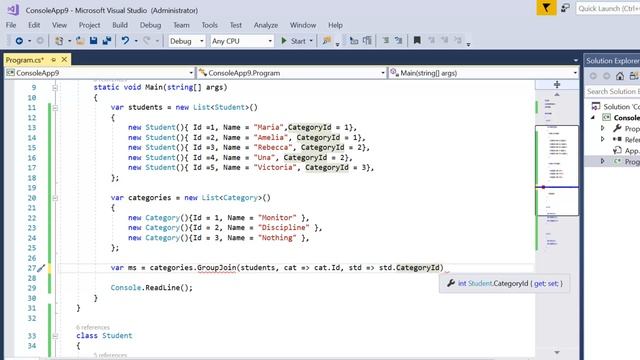This screenshot has width=640, height=360.
Task: Open the File menu
Action: coord(11,25)
